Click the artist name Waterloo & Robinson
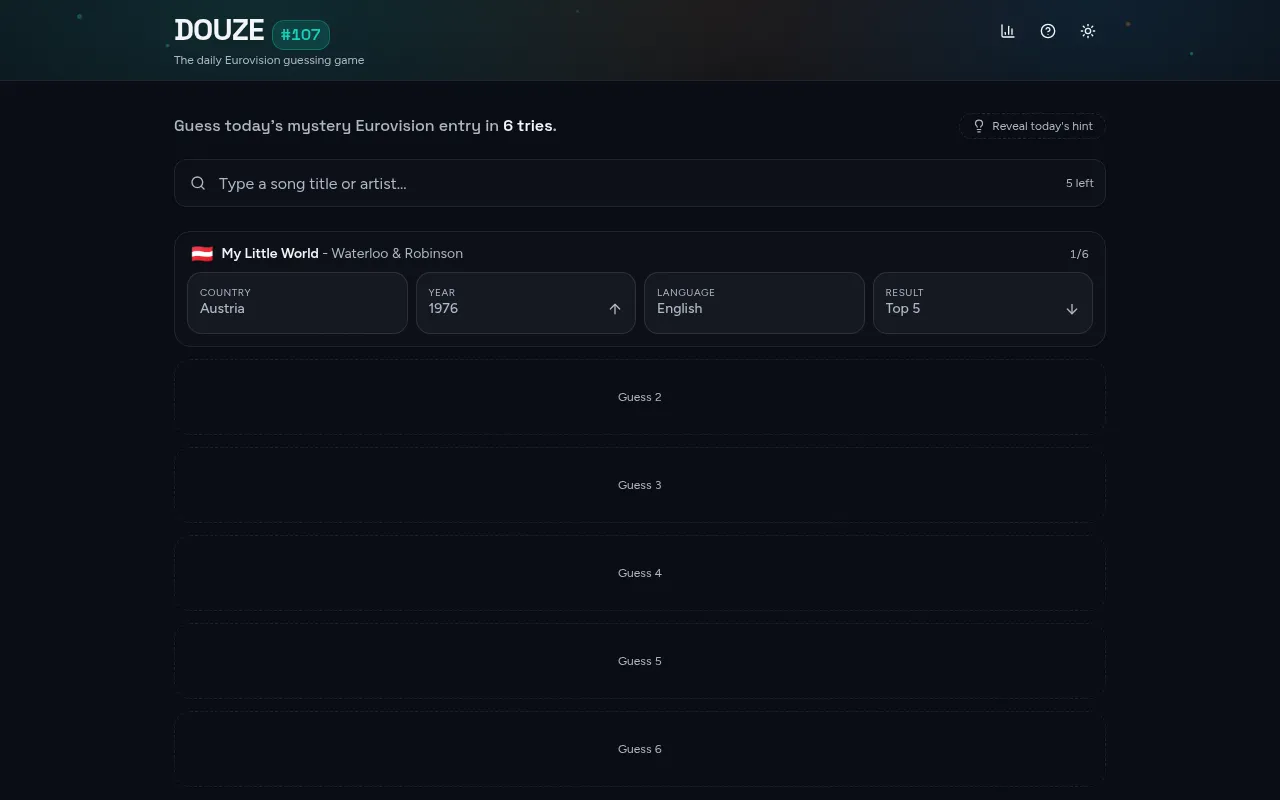The image size is (1280, 800). [x=397, y=253]
